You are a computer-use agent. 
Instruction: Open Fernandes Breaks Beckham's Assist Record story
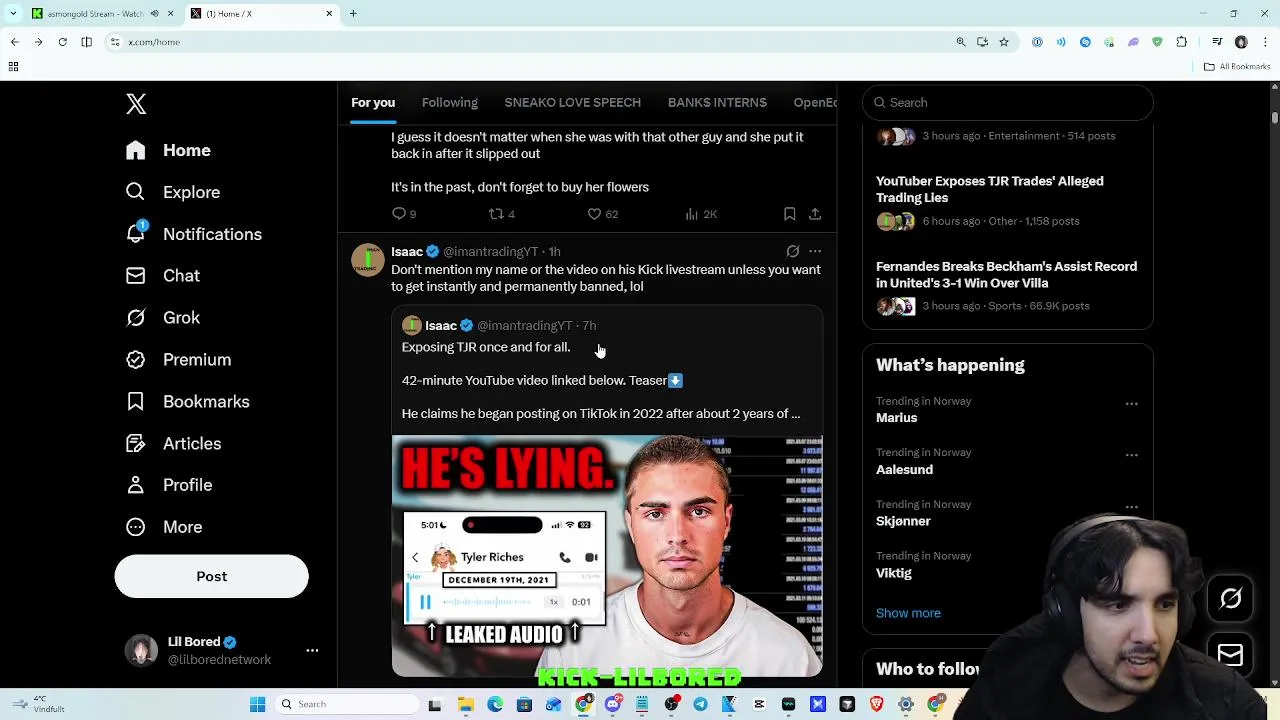click(x=1006, y=275)
